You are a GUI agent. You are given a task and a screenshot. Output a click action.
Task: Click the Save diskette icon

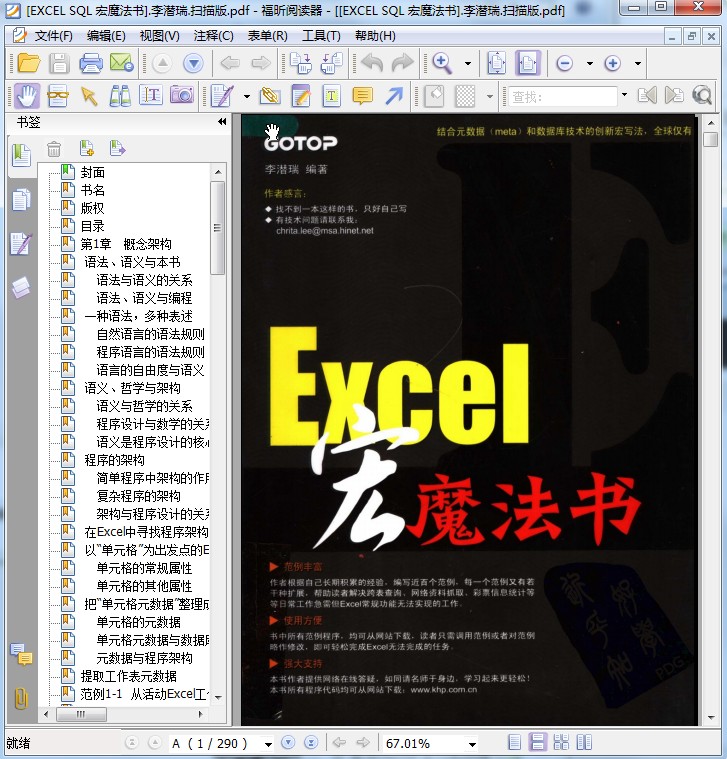59,63
